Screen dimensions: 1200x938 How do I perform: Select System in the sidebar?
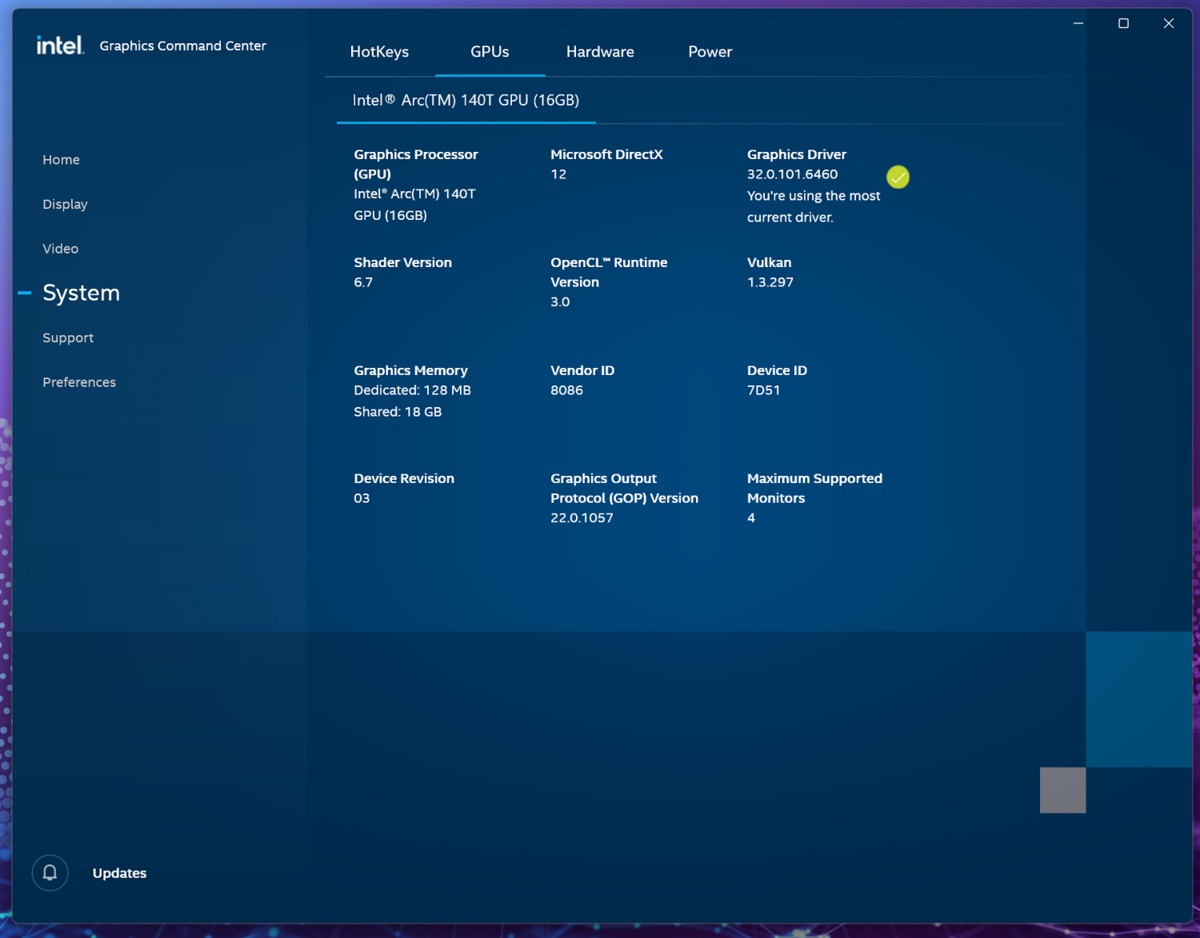81,293
